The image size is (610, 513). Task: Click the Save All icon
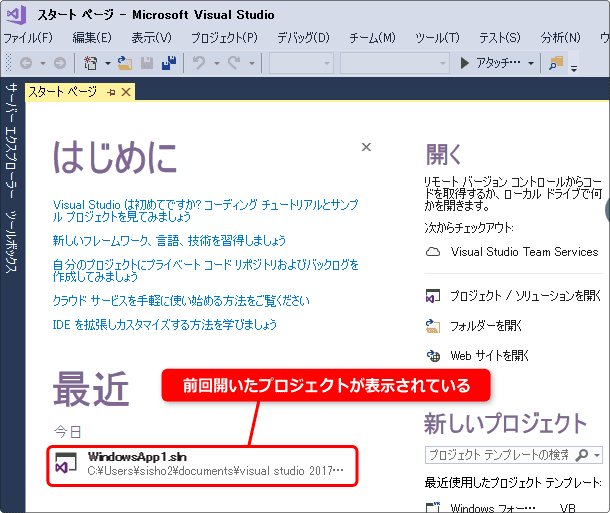(x=169, y=63)
